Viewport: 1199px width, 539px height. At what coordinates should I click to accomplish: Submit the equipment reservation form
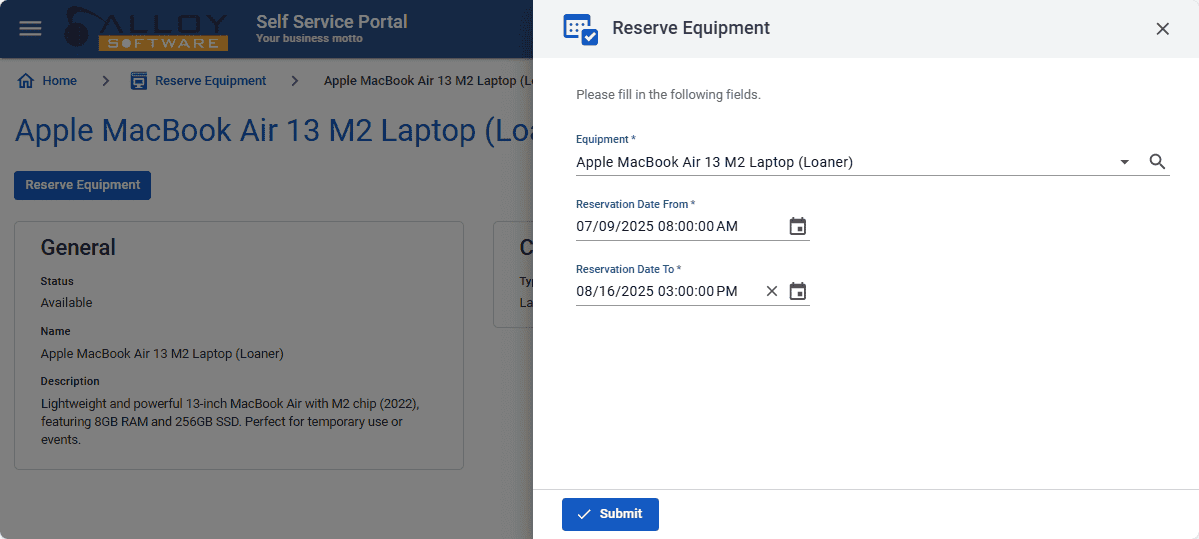(610, 514)
